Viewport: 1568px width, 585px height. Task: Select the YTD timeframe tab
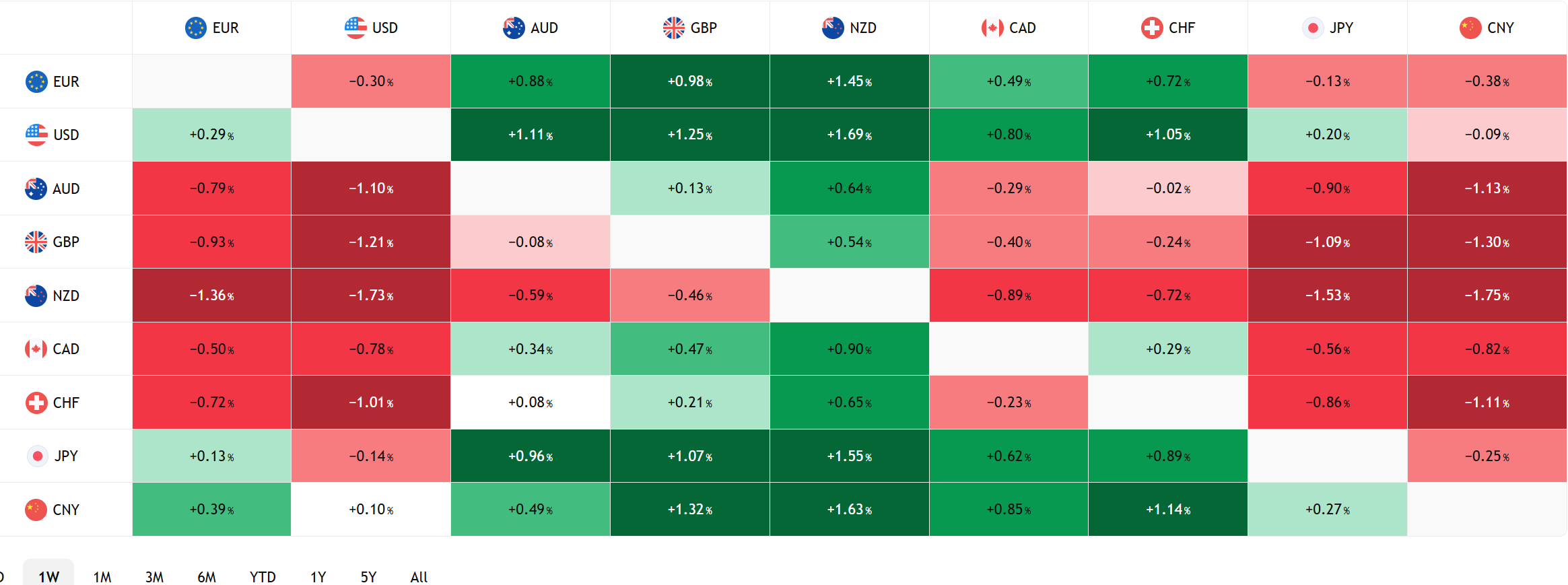263,577
